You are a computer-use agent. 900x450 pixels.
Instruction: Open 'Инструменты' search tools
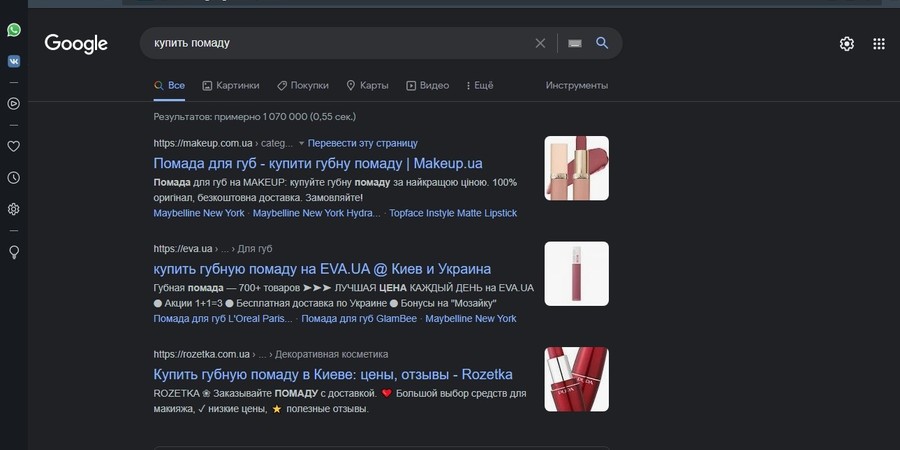pos(577,86)
